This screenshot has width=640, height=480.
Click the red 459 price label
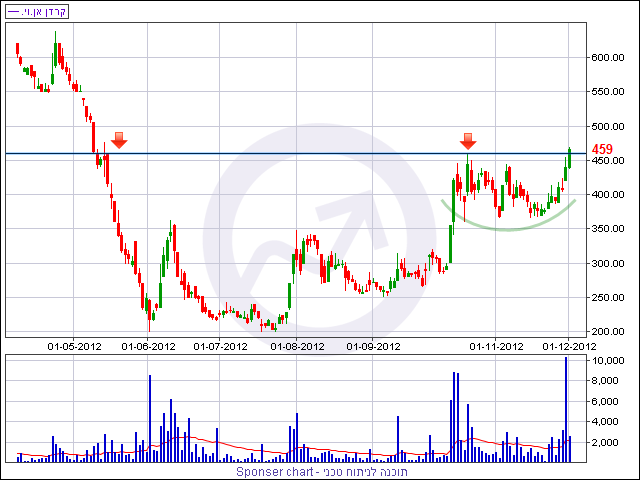click(602, 149)
